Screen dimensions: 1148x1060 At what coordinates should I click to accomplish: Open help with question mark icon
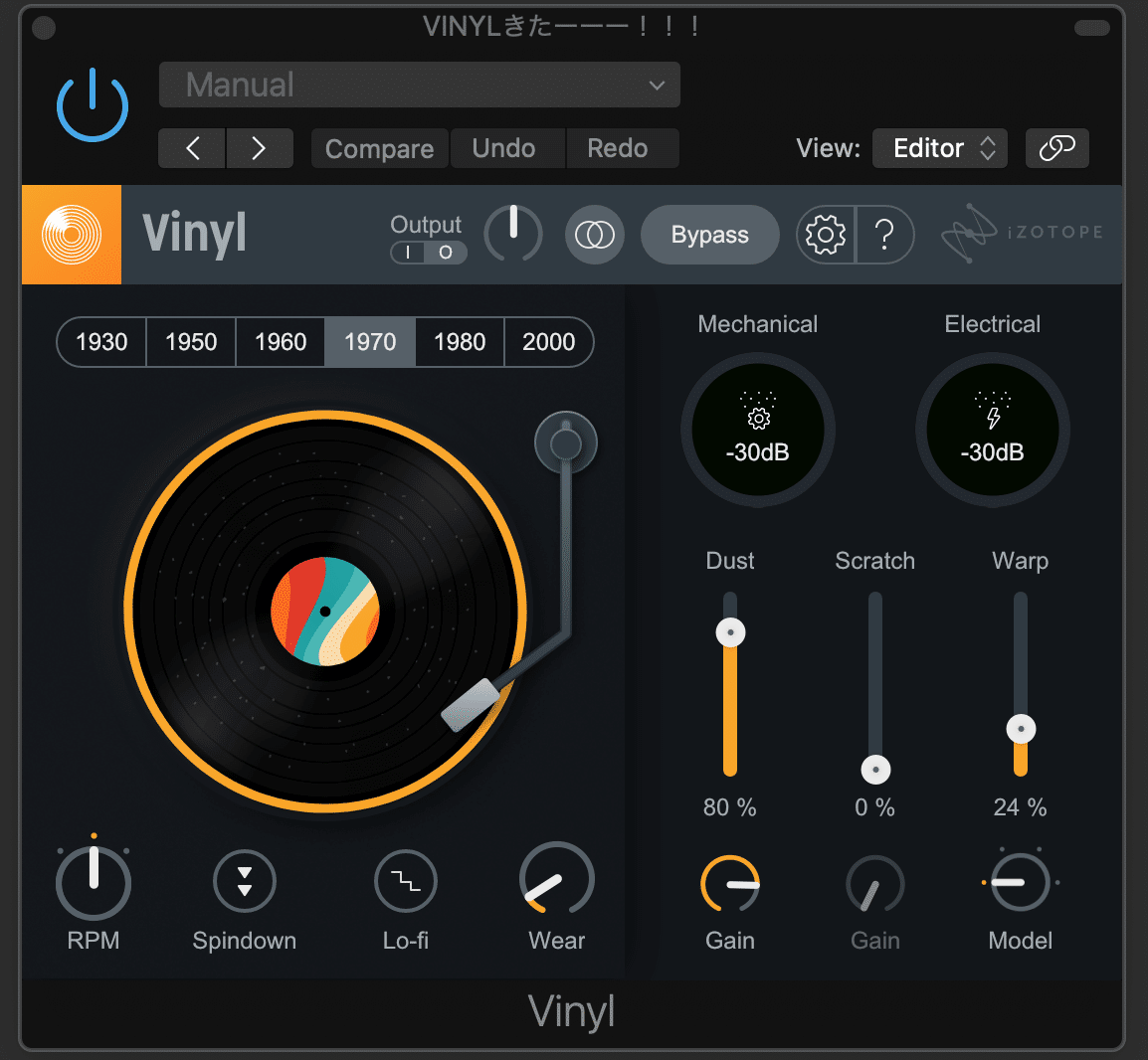[x=885, y=235]
